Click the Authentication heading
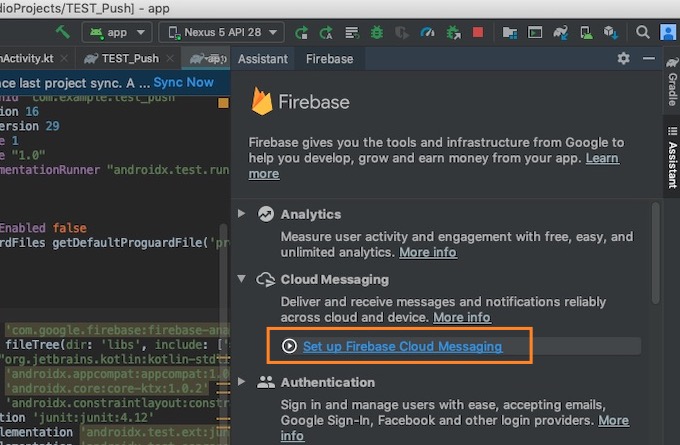680x445 pixels. 327,383
